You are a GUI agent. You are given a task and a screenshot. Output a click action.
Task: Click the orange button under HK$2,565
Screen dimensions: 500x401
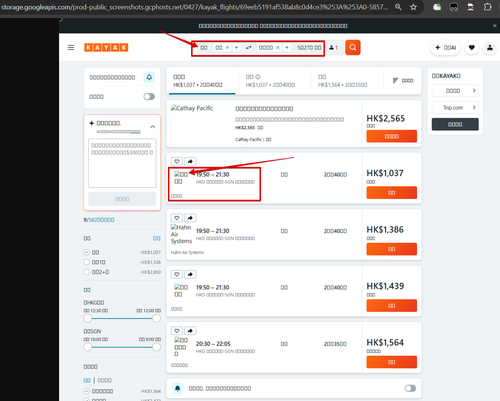coord(392,136)
